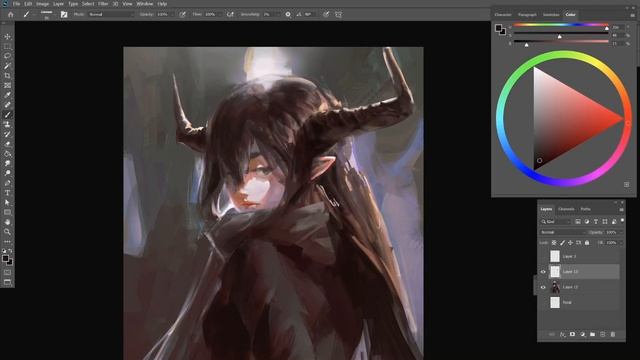This screenshot has width=640, height=360.
Task: Select the Rectangular Marquee tool
Action: pyautogui.click(x=7, y=47)
